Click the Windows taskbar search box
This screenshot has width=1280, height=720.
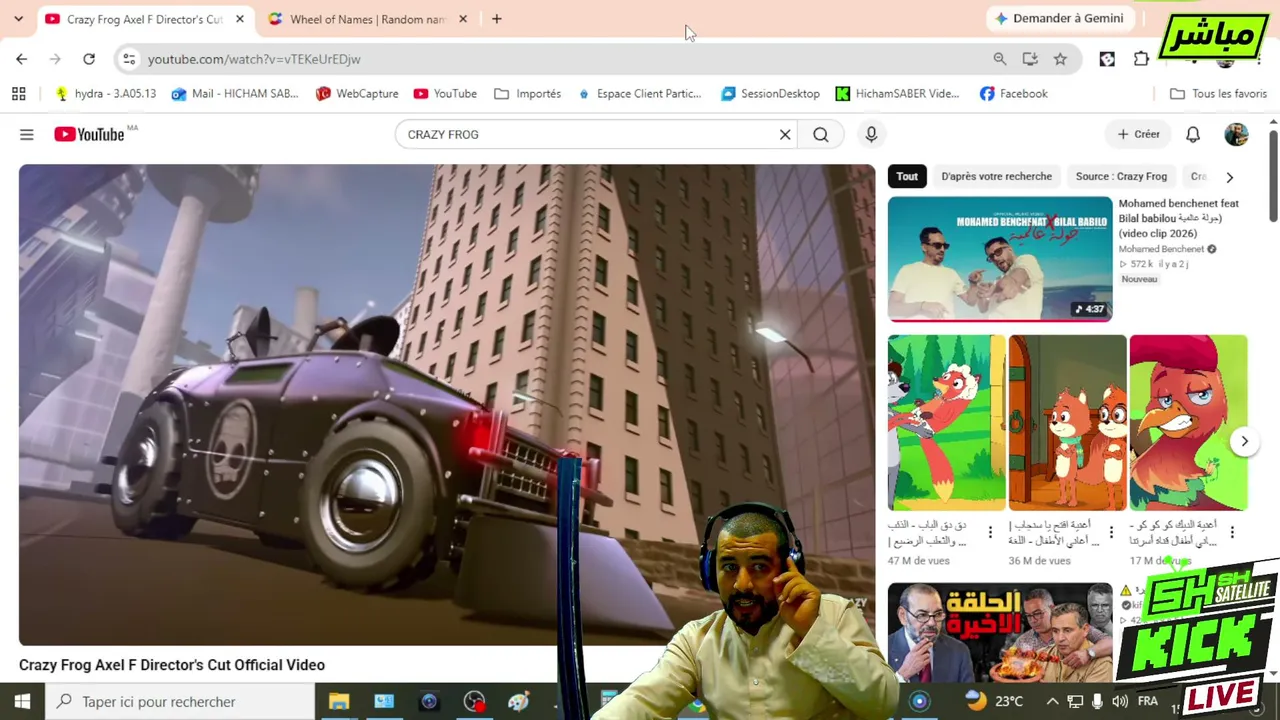(180, 702)
